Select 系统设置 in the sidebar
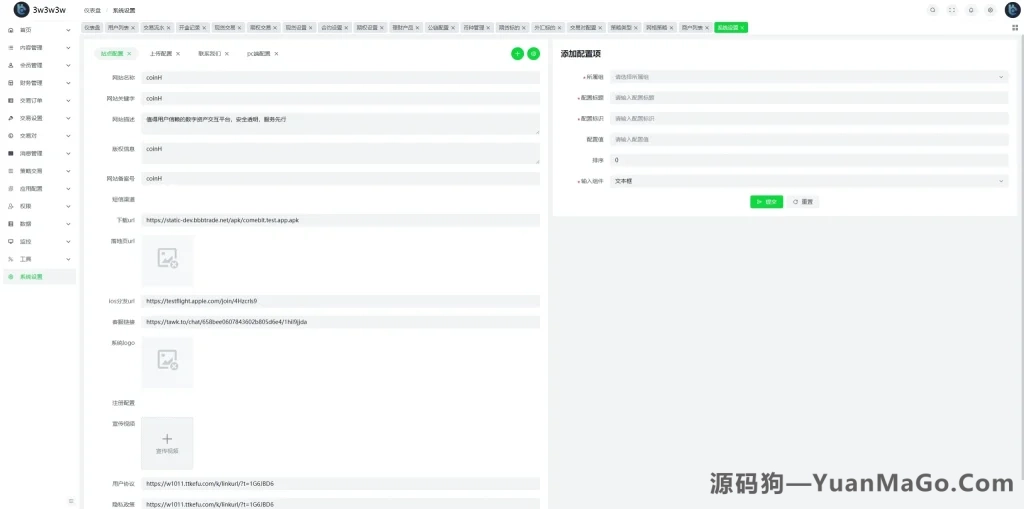Image resolution: width=1024 pixels, height=509 pixels. coord(39,276)
